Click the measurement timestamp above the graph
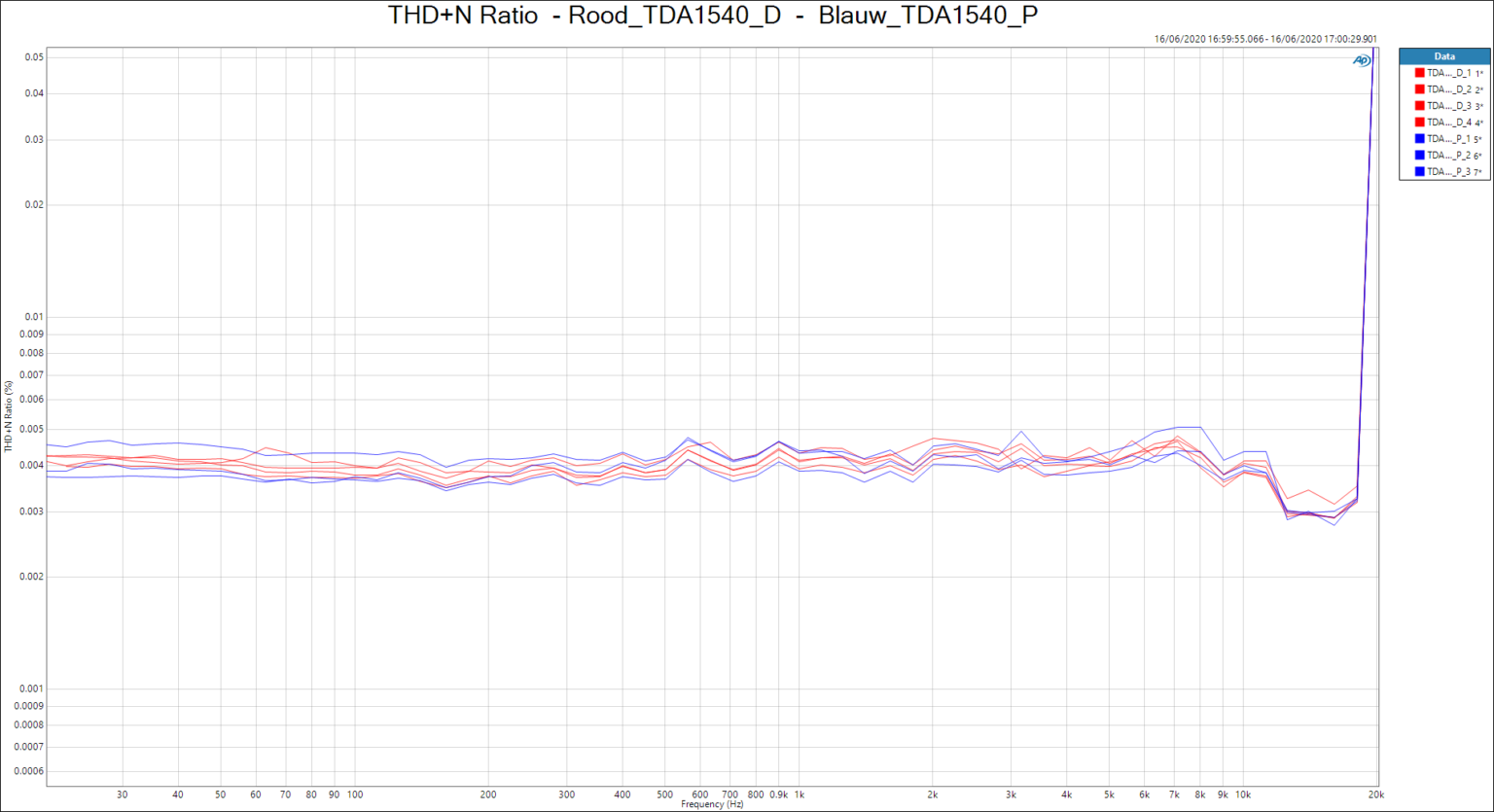This screenshot has width=1494, height=812. 1265,37
